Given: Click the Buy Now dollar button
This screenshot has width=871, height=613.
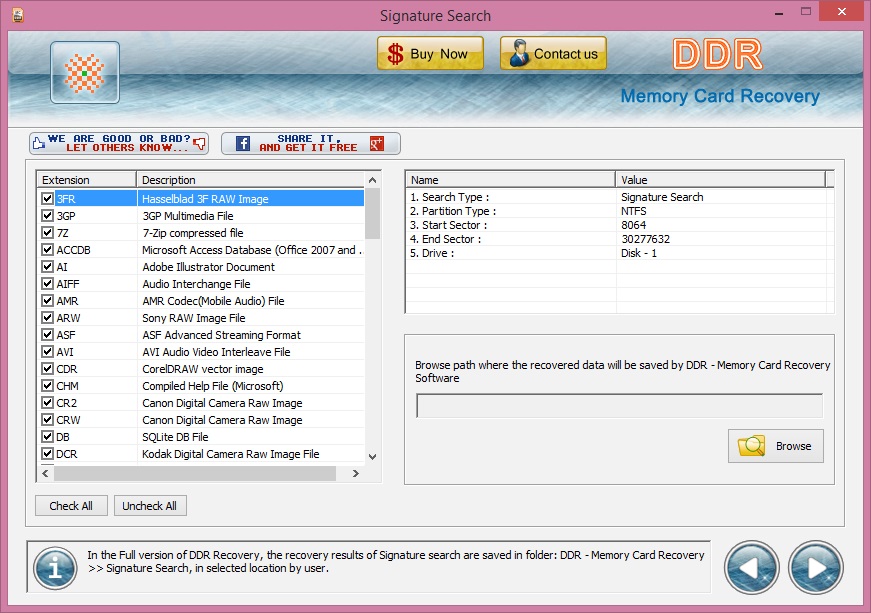Looking at the screenshot, I should coord(430,54).
